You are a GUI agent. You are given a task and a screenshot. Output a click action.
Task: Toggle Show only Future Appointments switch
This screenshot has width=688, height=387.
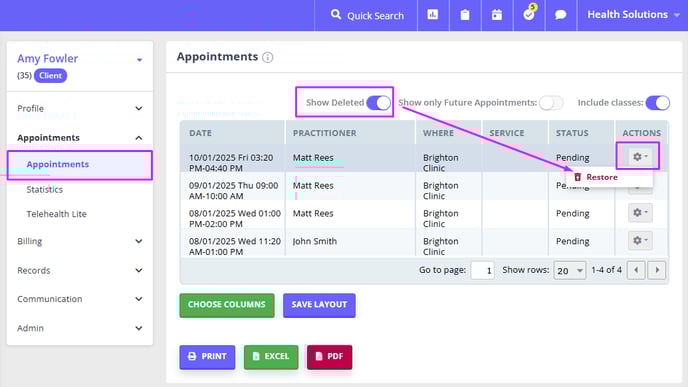(551, 103)
